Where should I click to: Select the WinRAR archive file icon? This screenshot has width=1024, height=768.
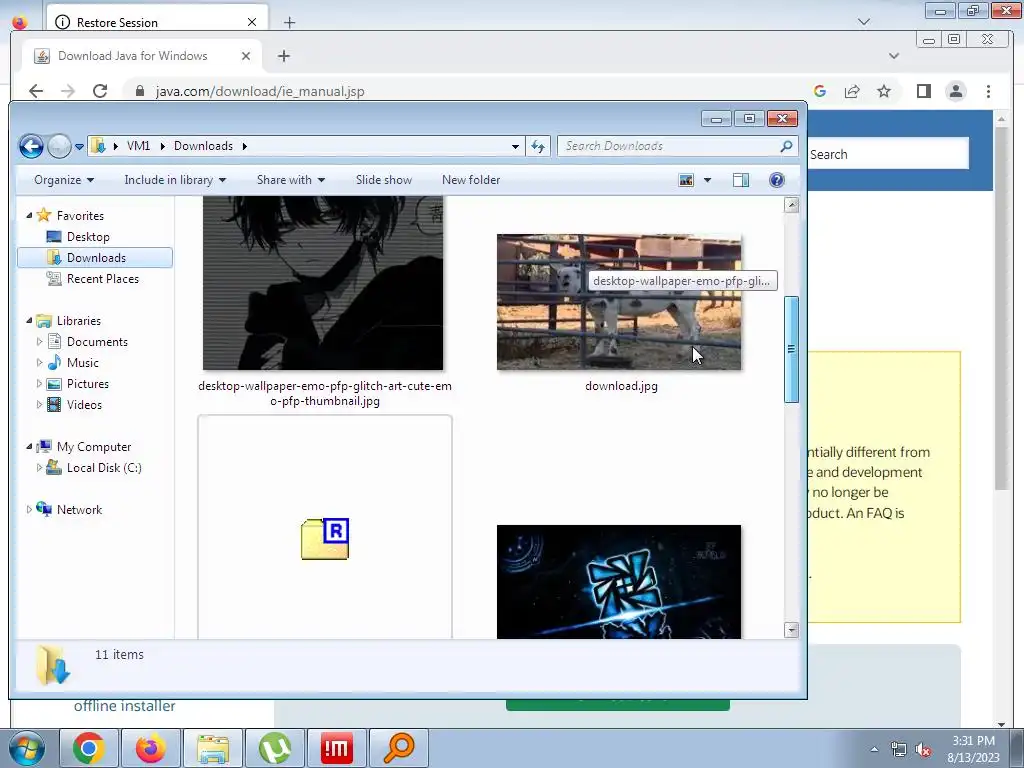pos(325,539)
